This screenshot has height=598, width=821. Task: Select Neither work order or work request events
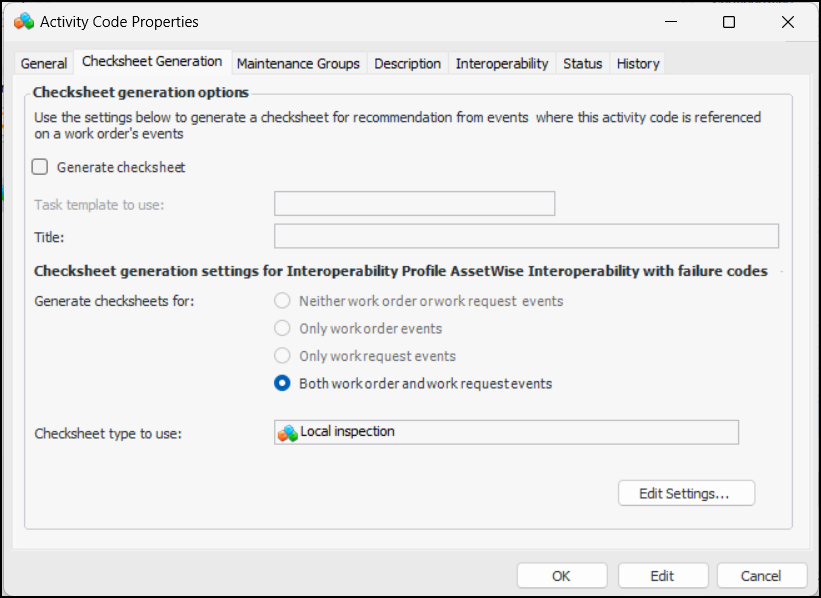pyautogui.click(x=283, y=301)
